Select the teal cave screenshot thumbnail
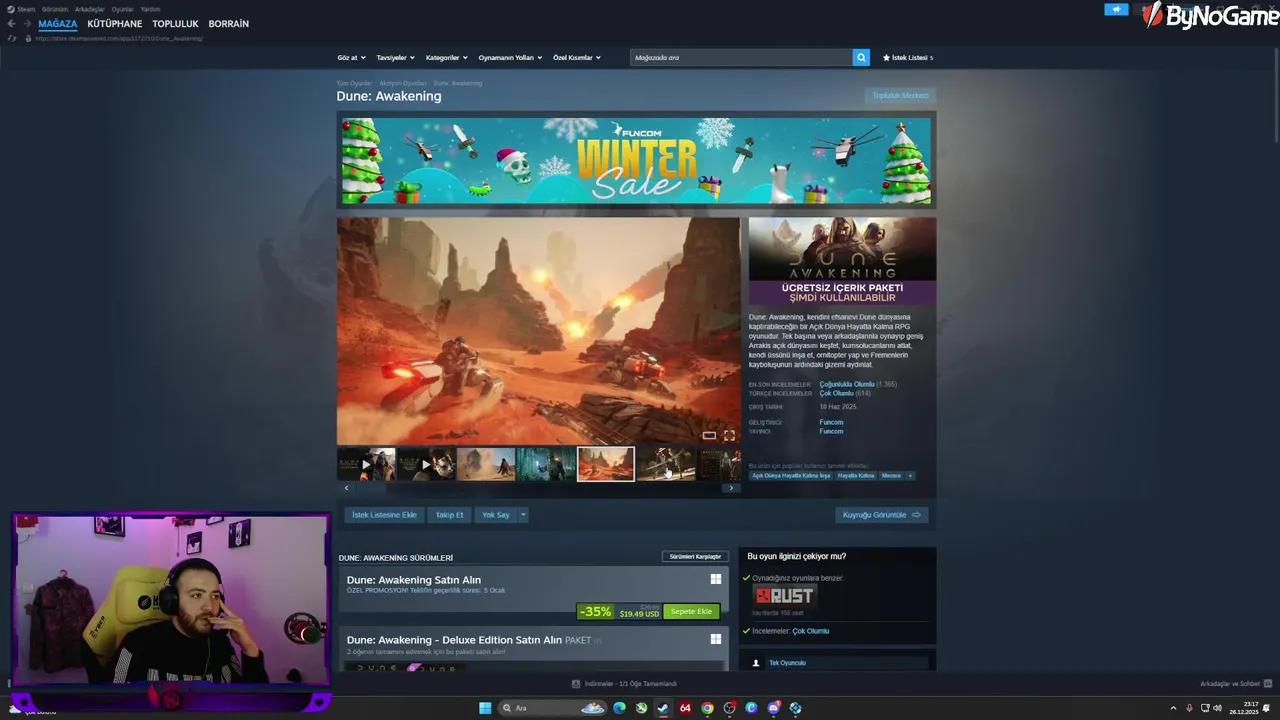1280x720 pixels. tap(546, 464)
